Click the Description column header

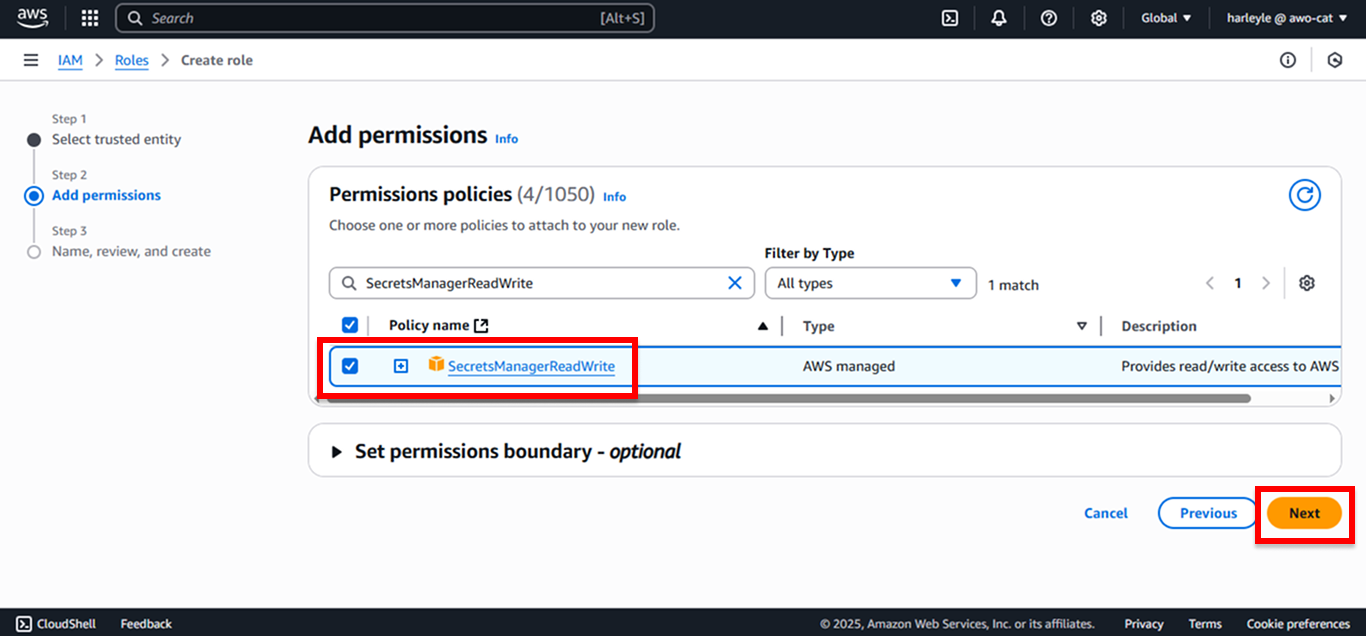(x=1159, y=326)
